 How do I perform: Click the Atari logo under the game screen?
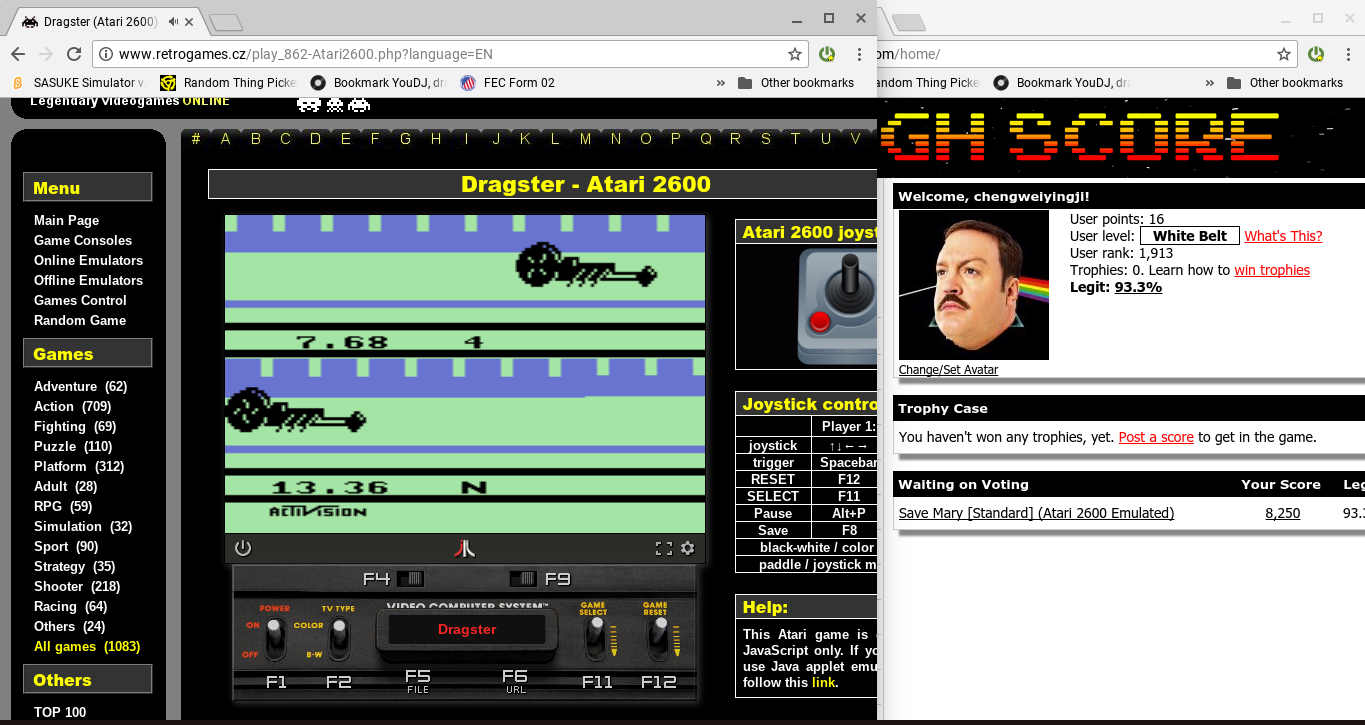point(464,548)
